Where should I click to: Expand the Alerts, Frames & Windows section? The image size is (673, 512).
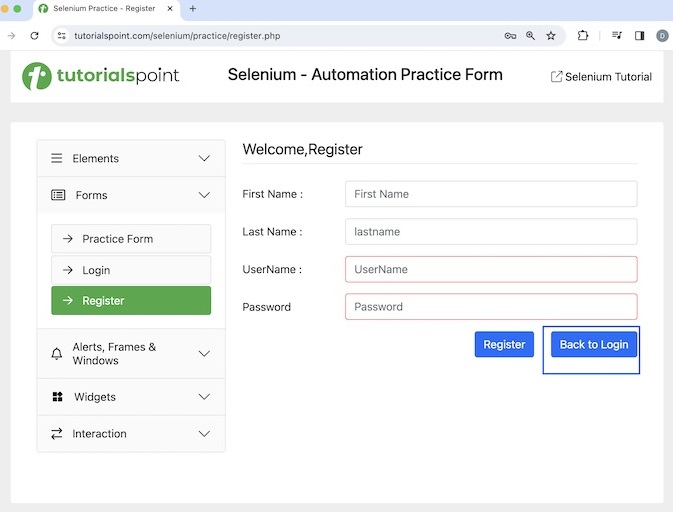204,354
